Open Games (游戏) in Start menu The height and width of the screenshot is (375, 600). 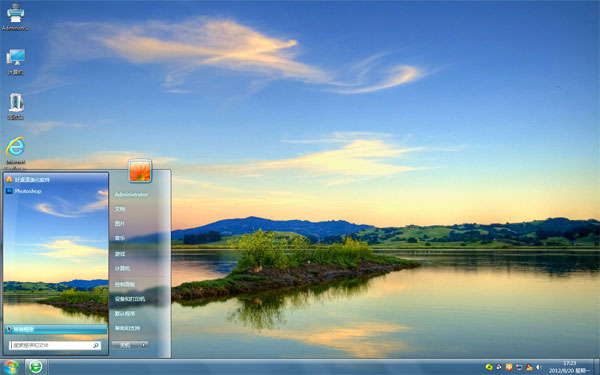pyautogui.click(x=120, y=254)
